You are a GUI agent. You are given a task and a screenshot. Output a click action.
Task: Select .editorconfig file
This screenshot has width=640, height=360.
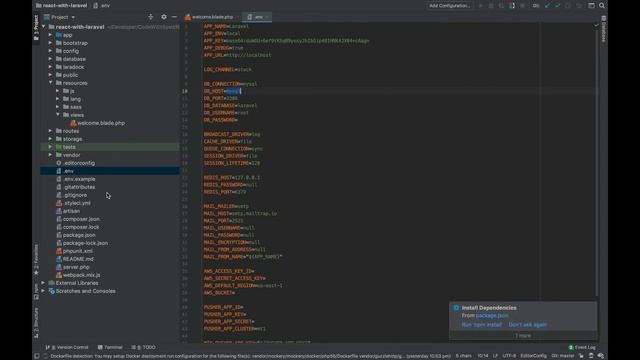(79, 163)
